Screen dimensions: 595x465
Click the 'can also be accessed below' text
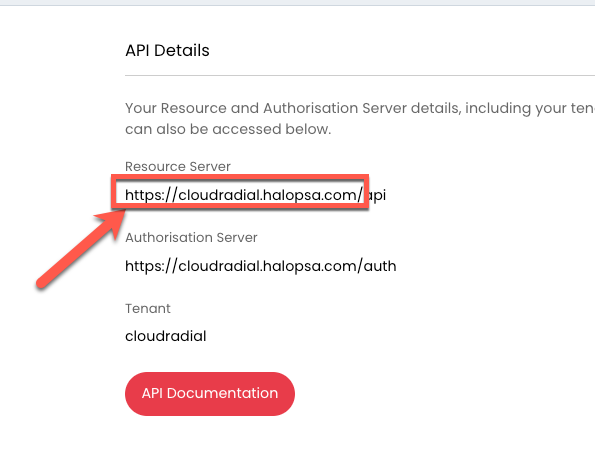[x=228, y=129]
